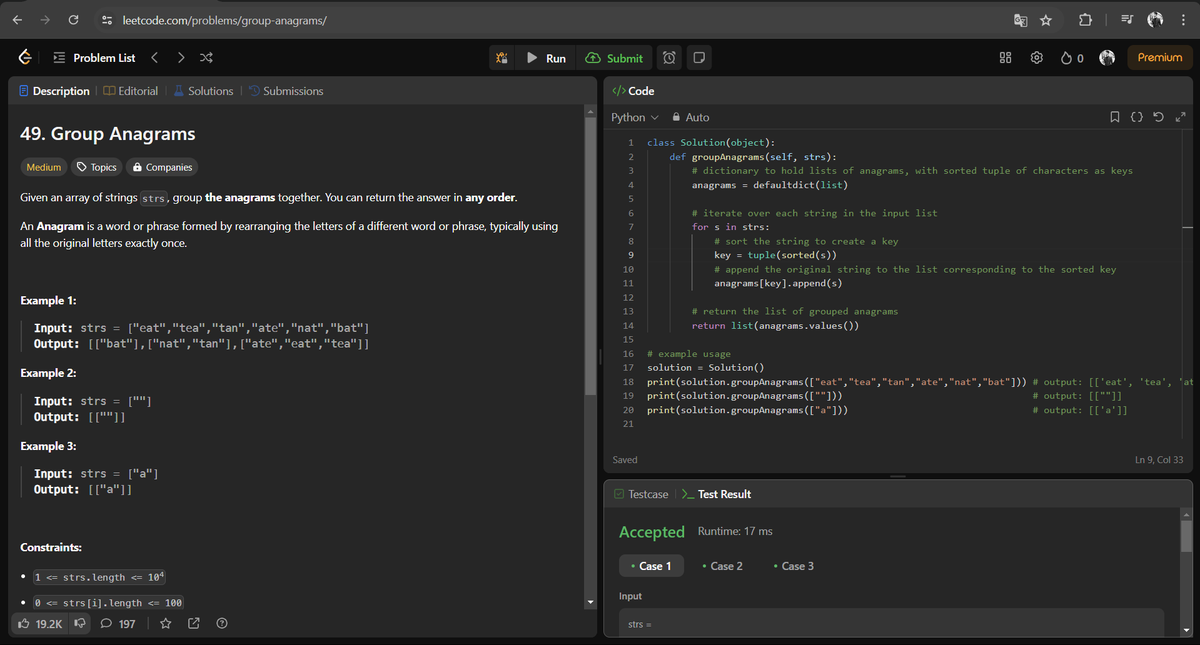Click the streak flame counter
This screenshot has height=645, width=1200.
[1073, 58]
